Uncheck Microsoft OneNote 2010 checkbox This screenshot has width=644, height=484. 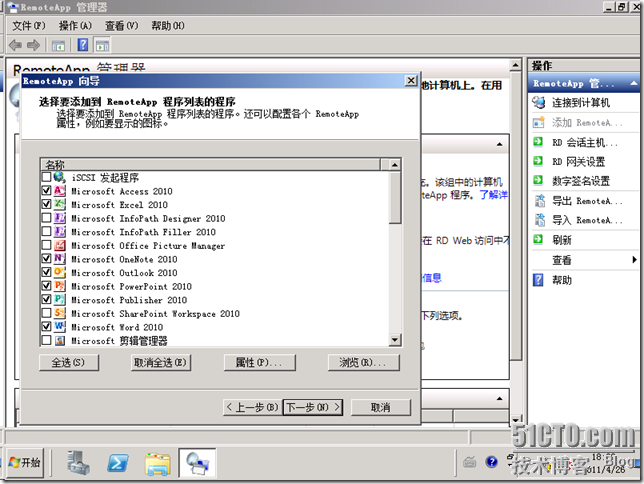46,259
